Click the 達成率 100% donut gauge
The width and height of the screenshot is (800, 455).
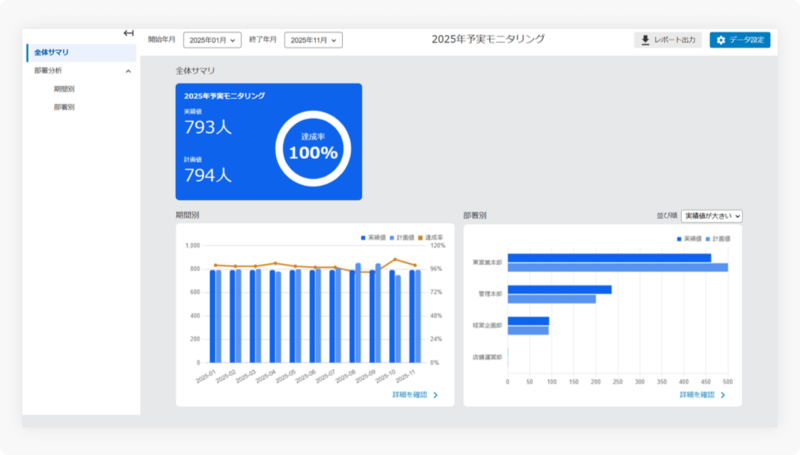pos(313,148)
